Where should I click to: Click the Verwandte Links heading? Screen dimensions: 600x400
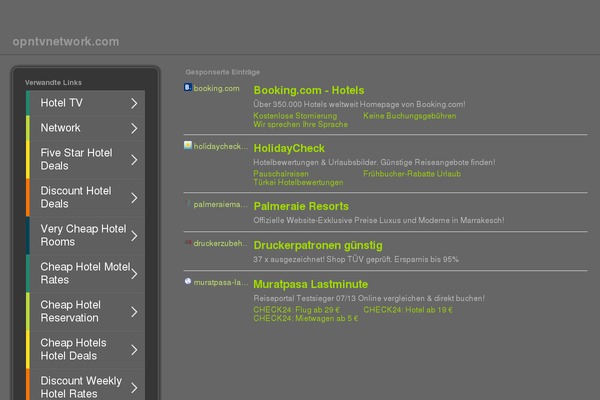coord(53,82)
